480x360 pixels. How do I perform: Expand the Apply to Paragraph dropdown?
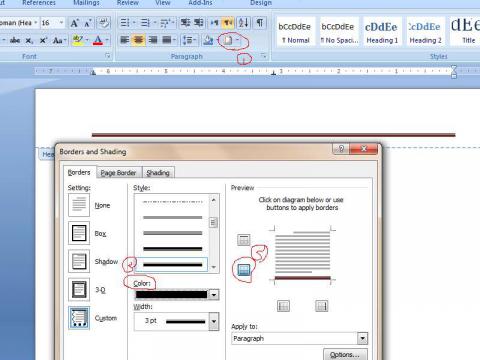[362, 338]
